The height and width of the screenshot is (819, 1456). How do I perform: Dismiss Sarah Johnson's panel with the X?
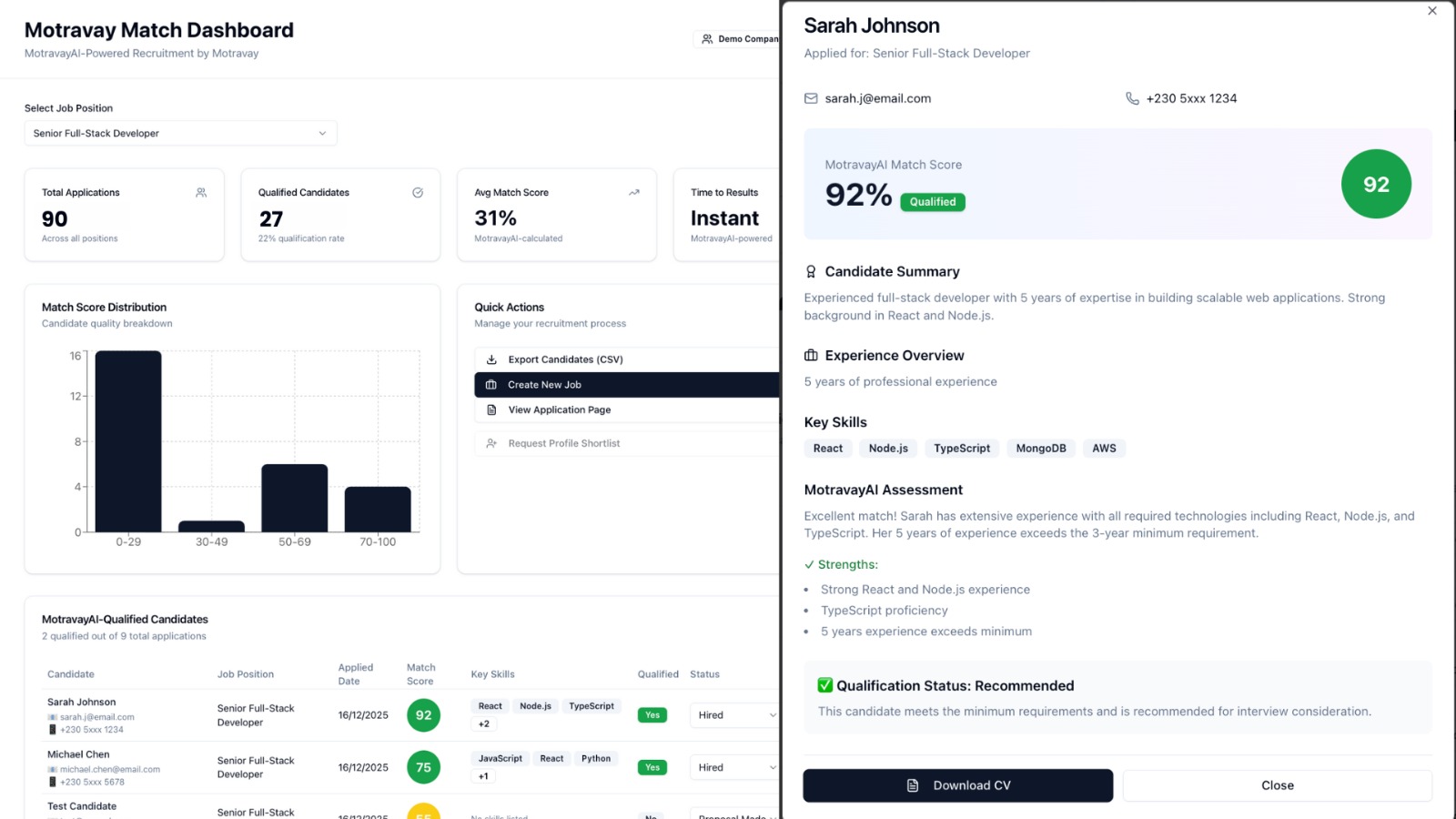click(x=1432, y=11)
